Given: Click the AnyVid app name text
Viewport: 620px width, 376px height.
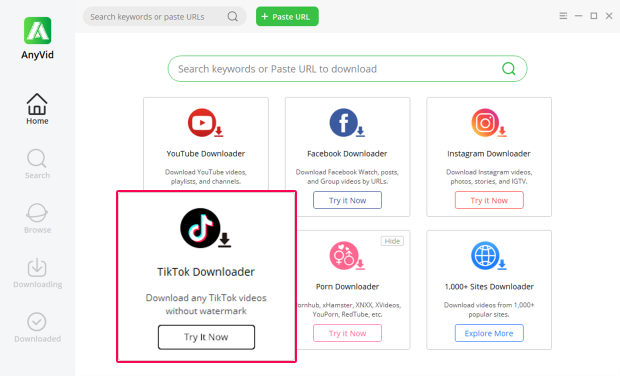Looking at the screenshot, I should pyautogui.click(x=37, y=55).
